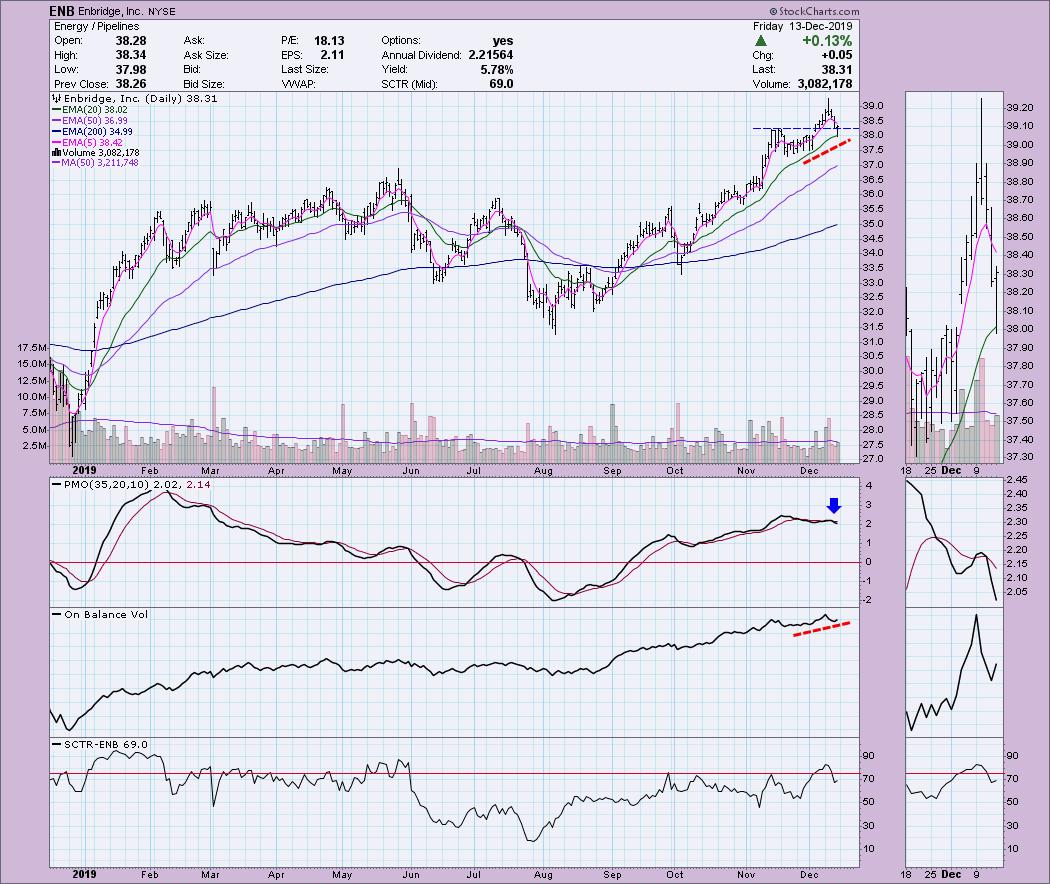Select the EMA(5) pink line swatch

56,143
